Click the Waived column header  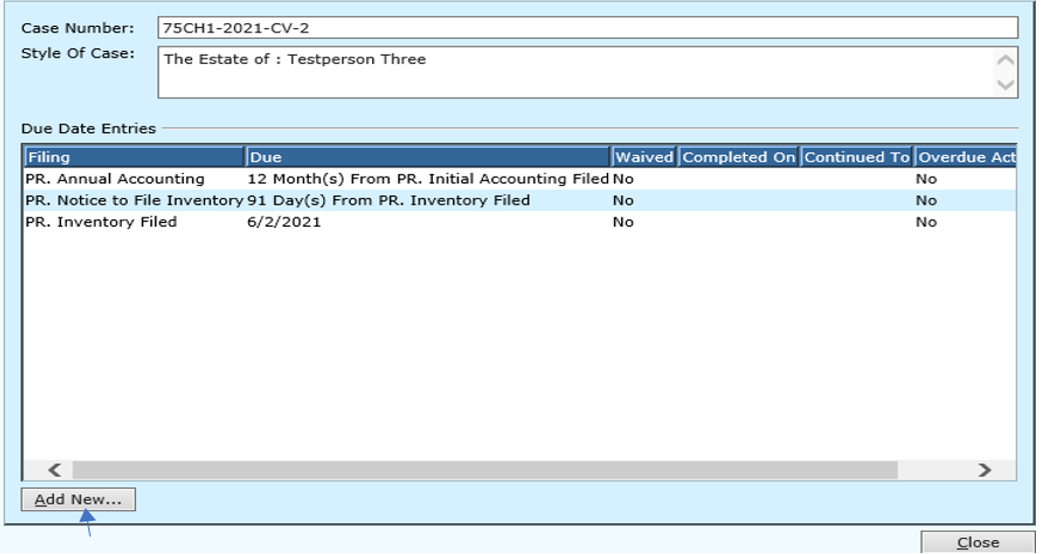(644, 157)
